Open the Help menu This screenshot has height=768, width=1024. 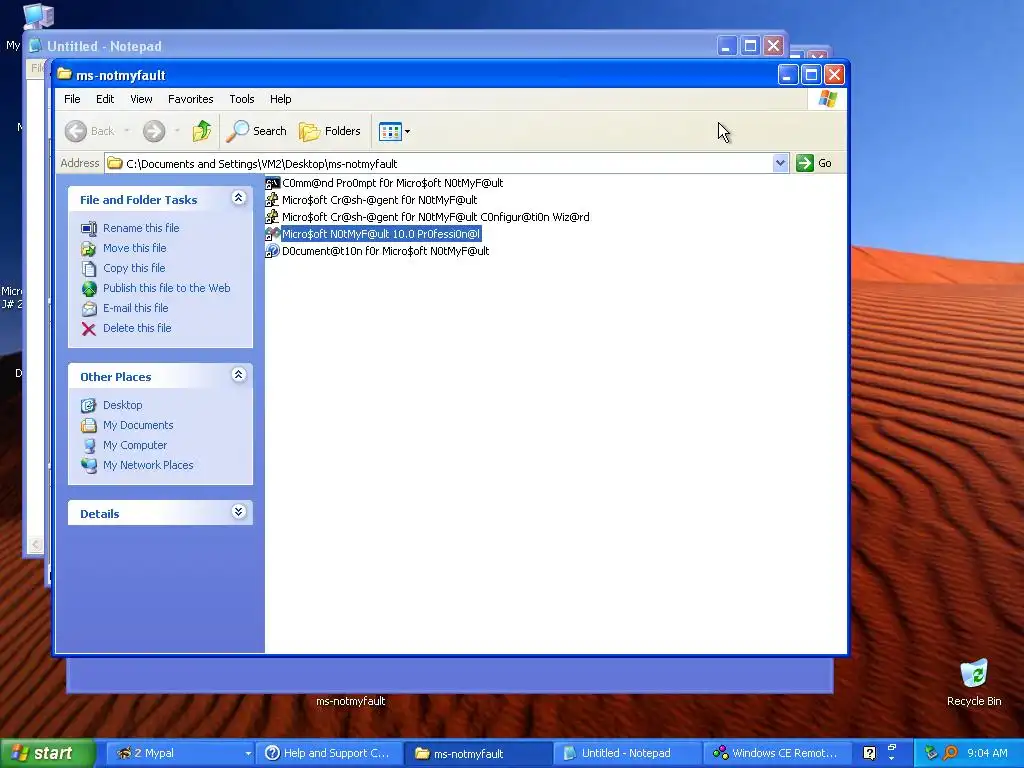(280, 99)
